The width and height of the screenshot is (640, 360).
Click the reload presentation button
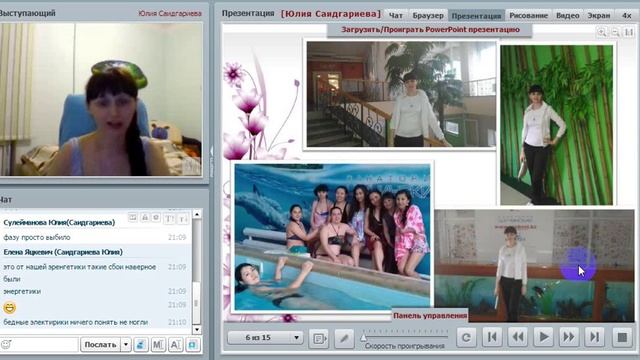pyautogui.click(x=466, y=337)
